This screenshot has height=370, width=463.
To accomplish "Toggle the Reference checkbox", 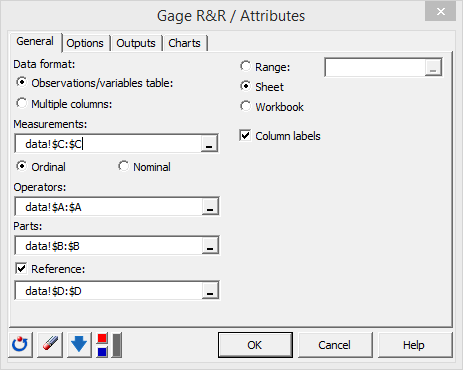I will click(x=50, y=269).
